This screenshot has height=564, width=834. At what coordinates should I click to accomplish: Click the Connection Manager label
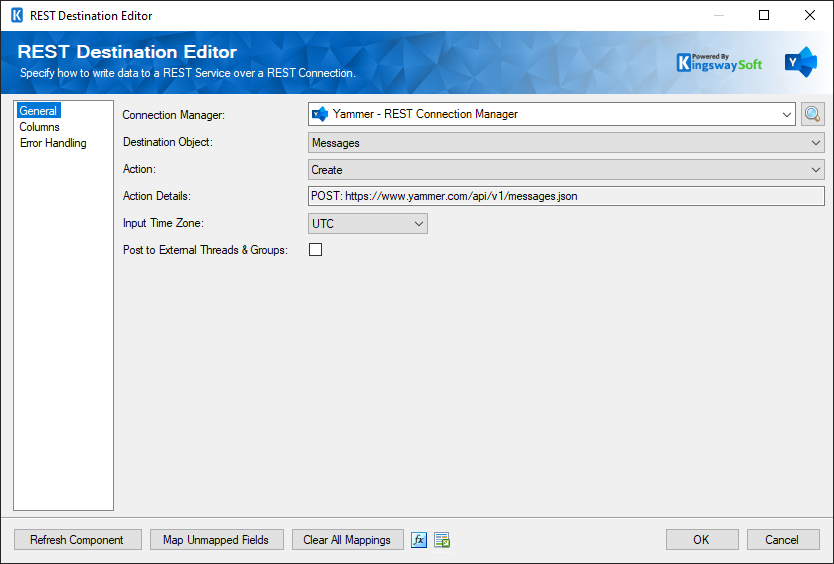coord(173,115)
